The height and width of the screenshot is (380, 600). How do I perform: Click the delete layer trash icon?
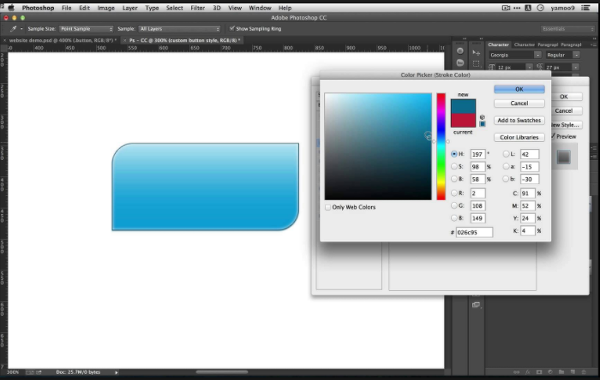pyautogui.click(x=584, y=372)
